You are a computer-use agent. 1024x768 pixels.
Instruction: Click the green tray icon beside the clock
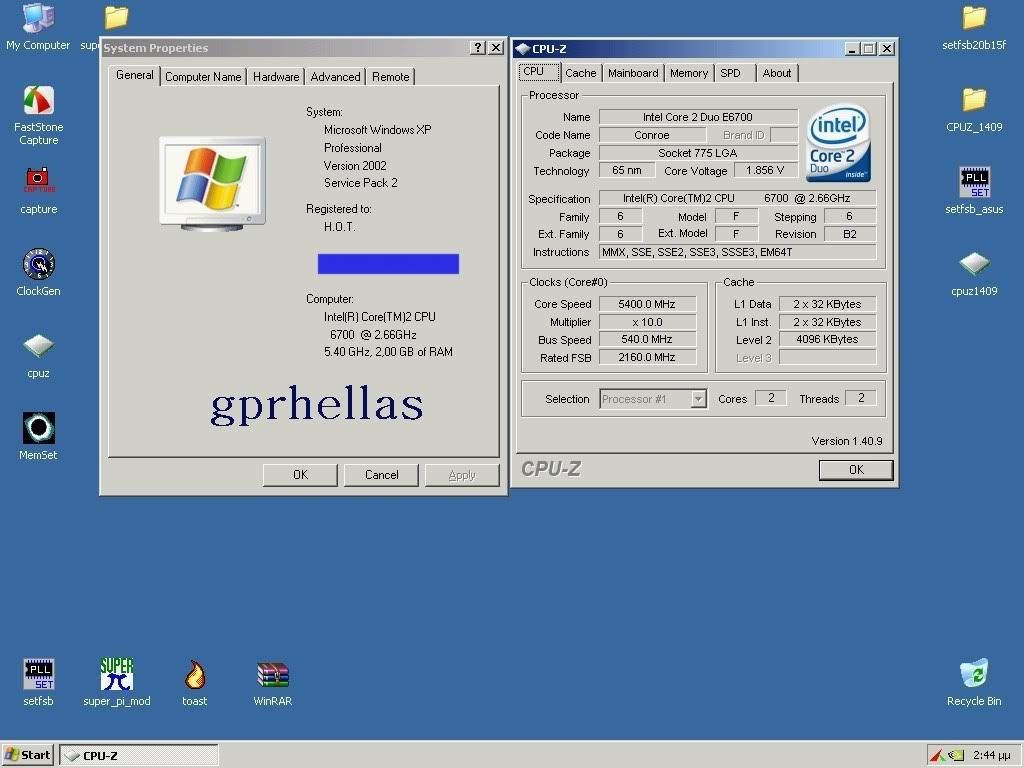point(957,756)
